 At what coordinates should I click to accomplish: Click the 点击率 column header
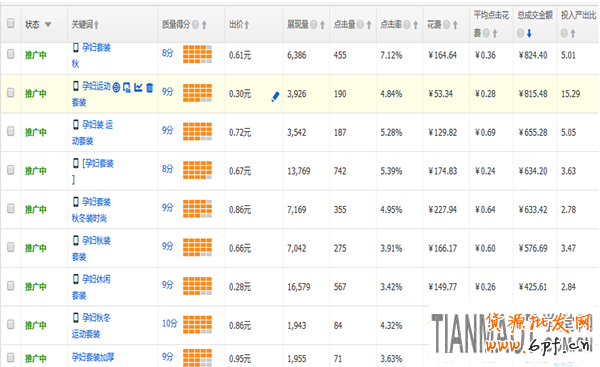pos(391,25)
